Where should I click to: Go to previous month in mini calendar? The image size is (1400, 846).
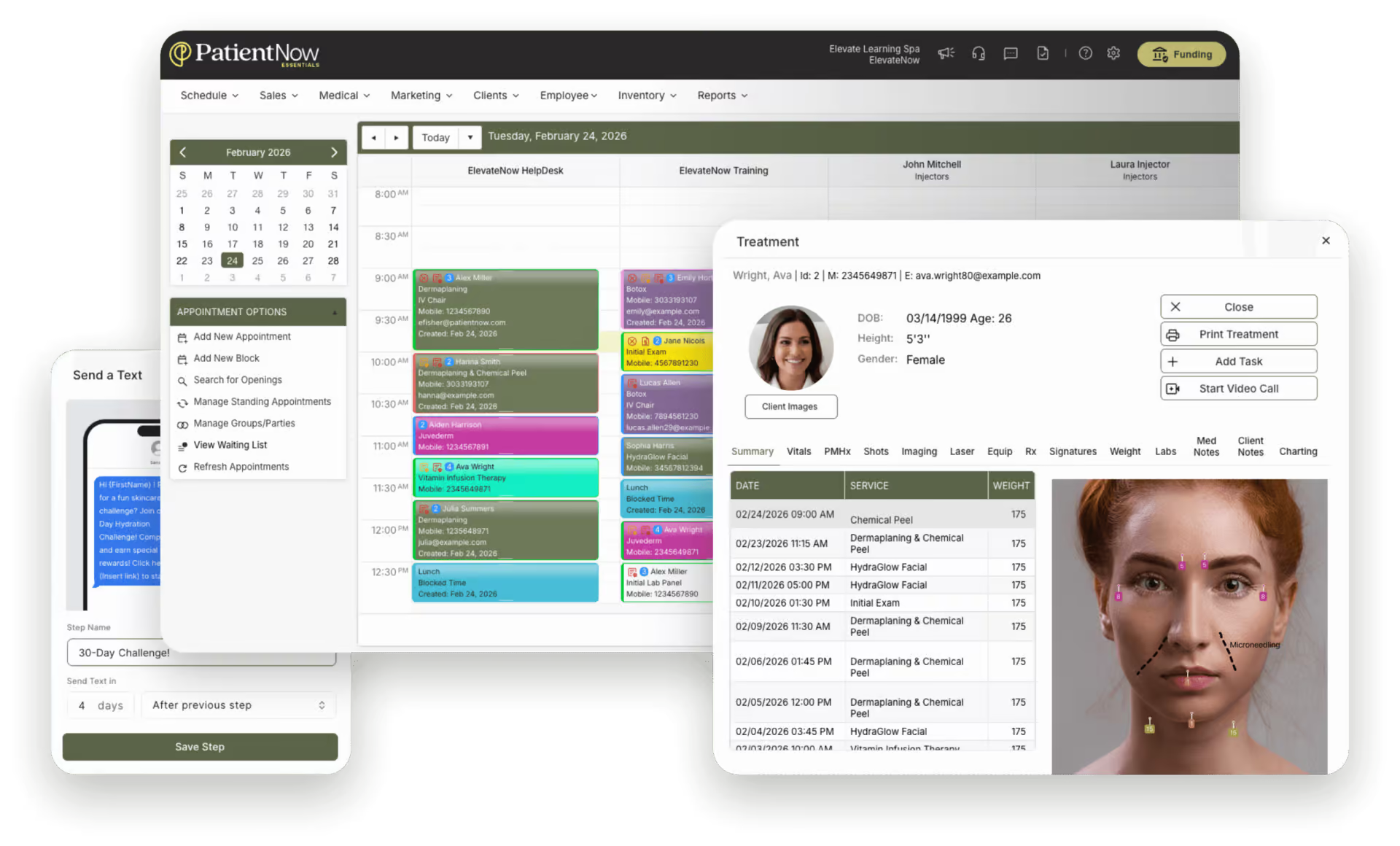183,152
